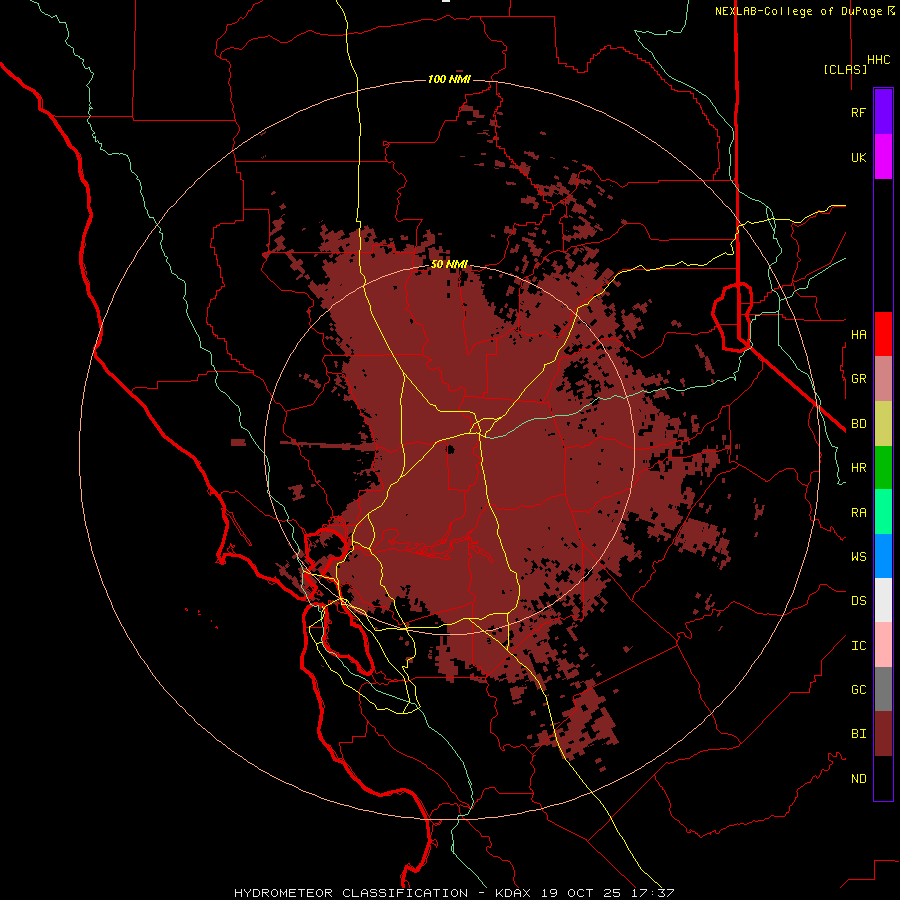Click the DS legend label
This screenshot has width=900, height=900.
(x=858, y=601)
